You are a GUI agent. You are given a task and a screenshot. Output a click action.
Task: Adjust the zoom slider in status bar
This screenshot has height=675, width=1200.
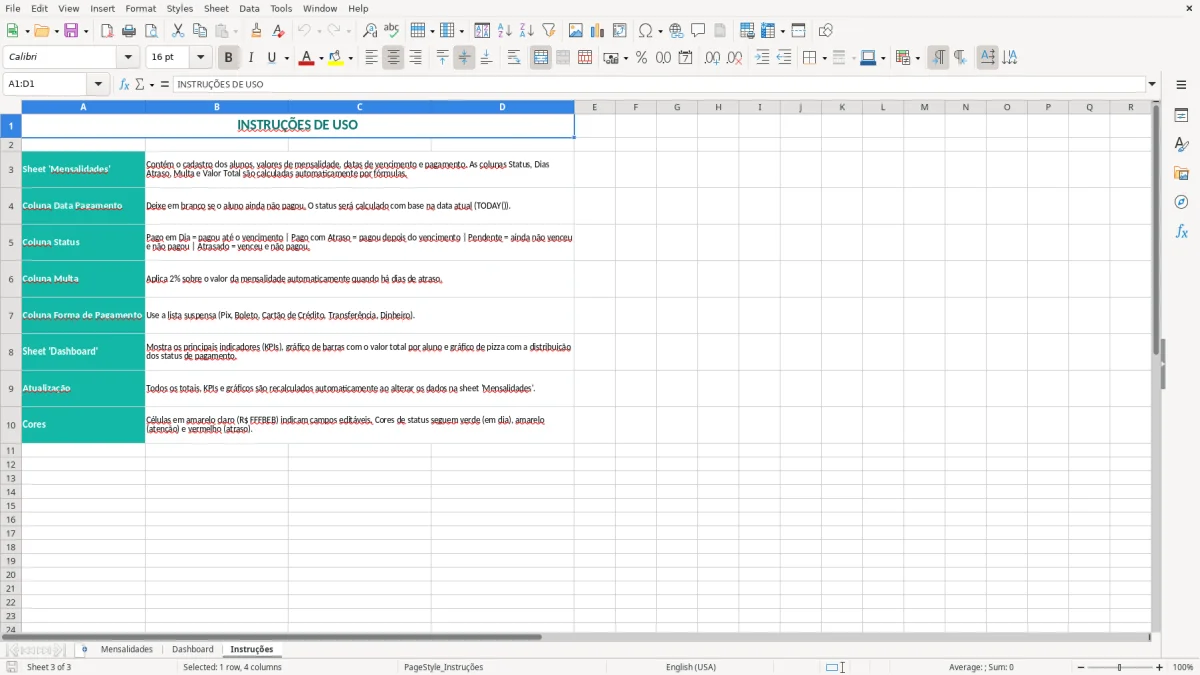pos(1119,667)
